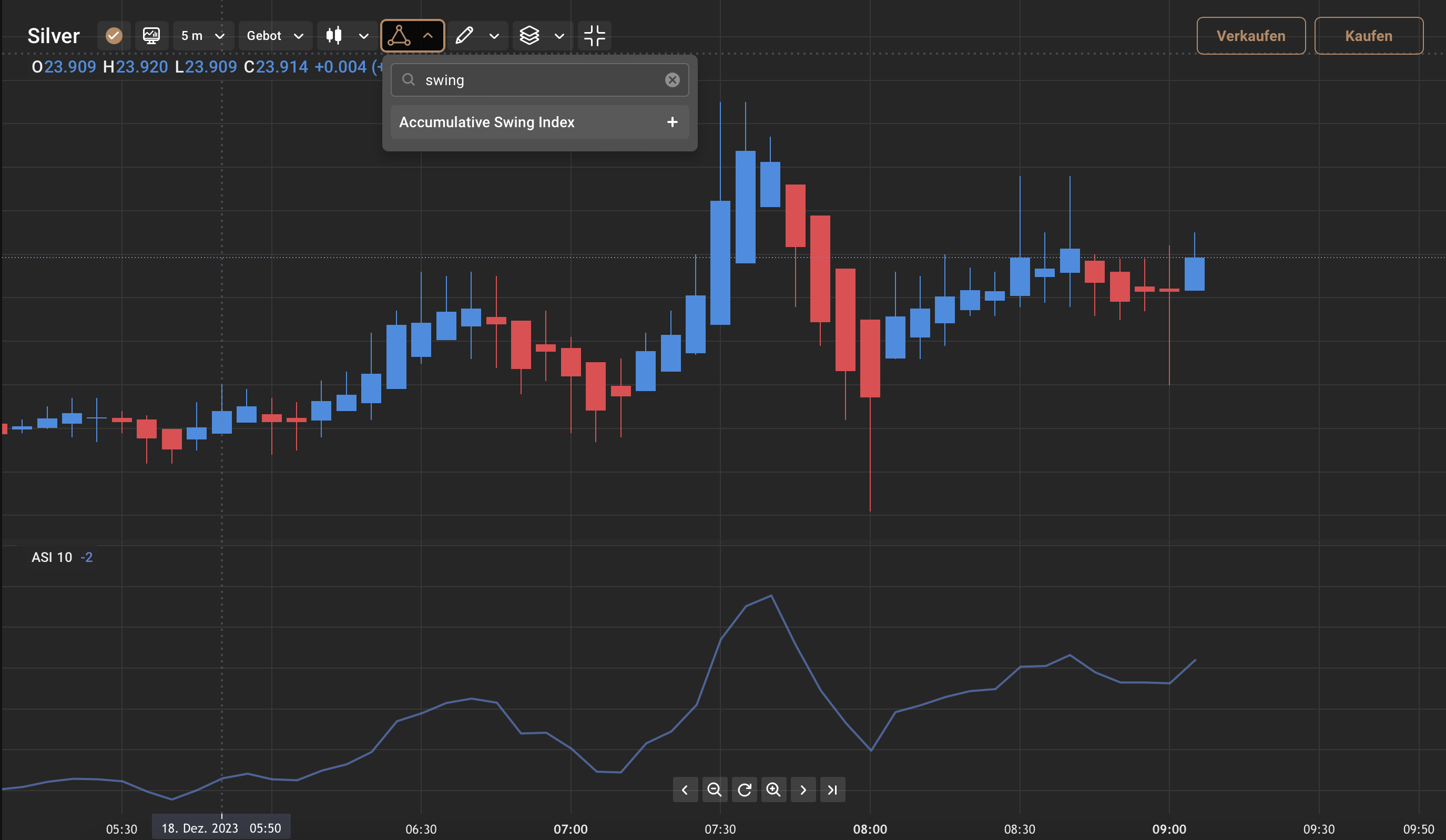1446x840 pixels.
Task: Collapse the indicators menu chevron
Action: (x=428, y=36)
